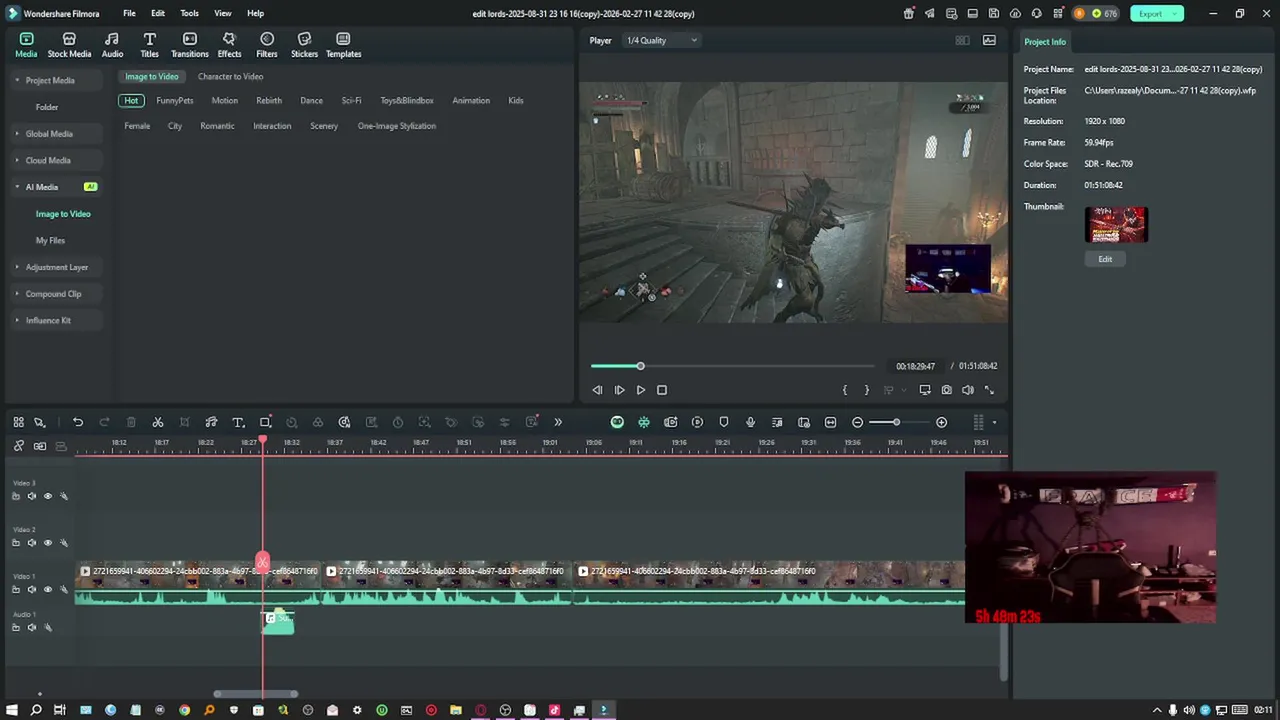Mute the Audio 1 track
Screen dimensions: 1280x720
pos(31,628)
